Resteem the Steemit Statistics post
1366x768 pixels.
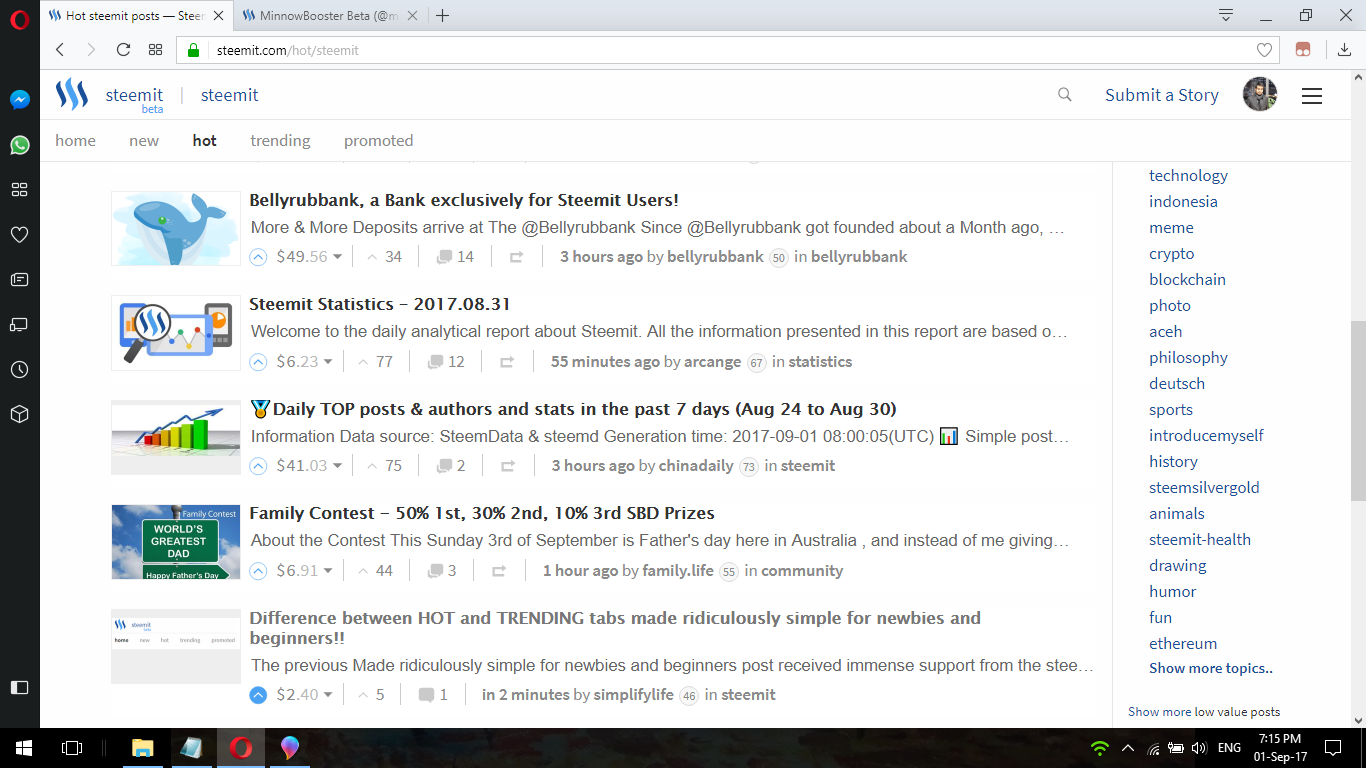[507, 362]
